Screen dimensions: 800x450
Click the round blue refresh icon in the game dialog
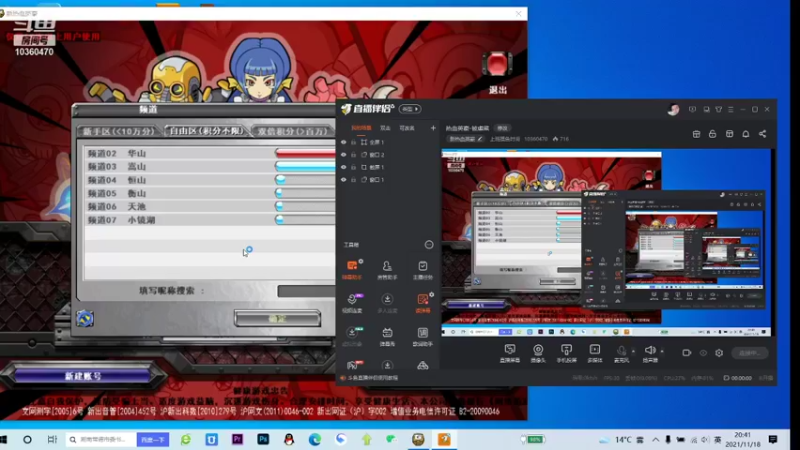[85, 318]
